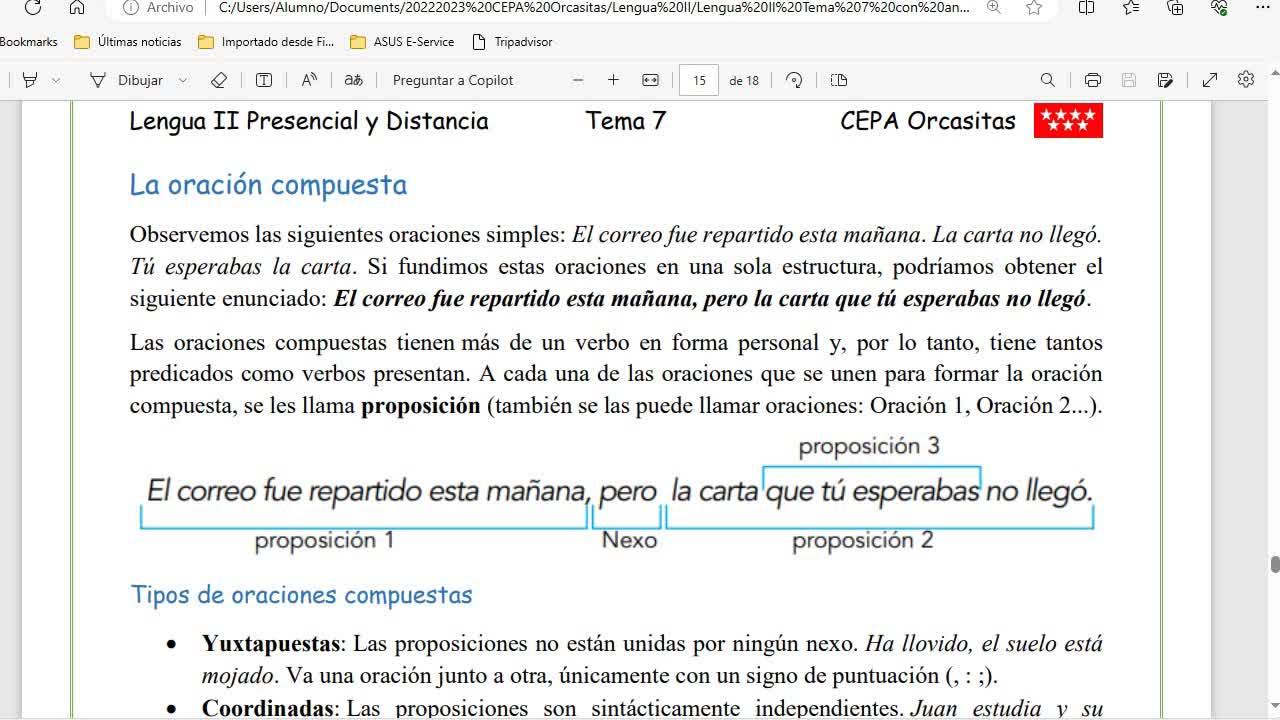Open PDF viewer settings gear
The width and height of the screenshot is (1280, 720).
(x=1245, y=80)
